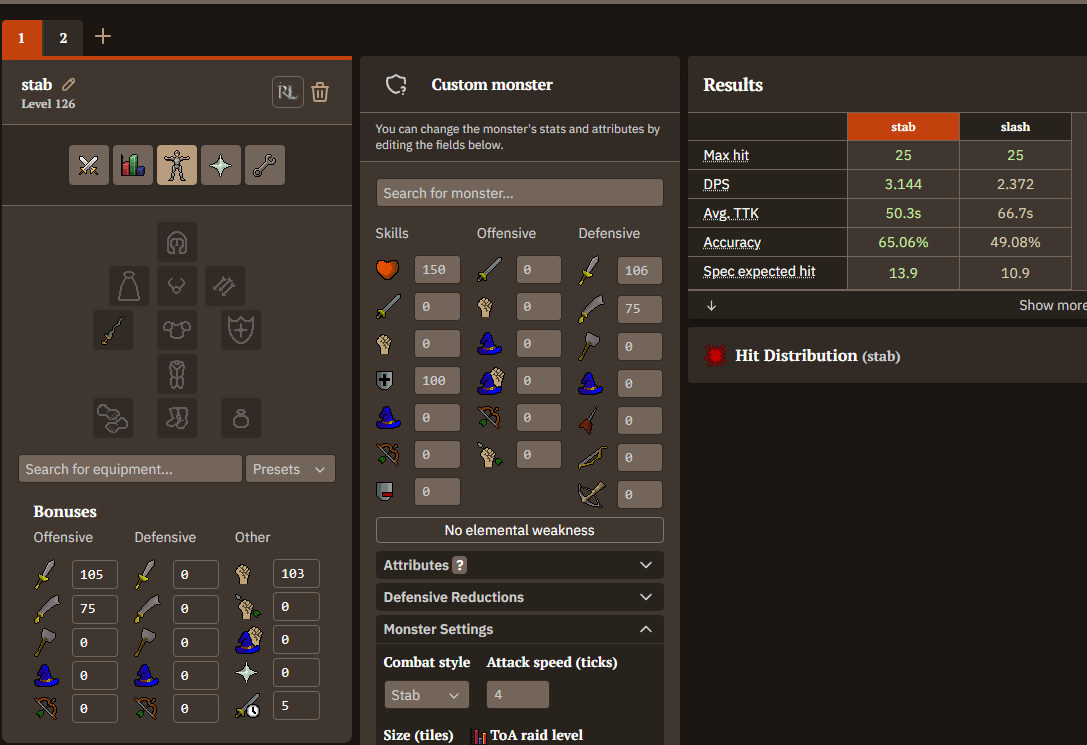Click the weapon equipment slot
Image resolution: width=1087 pixels, height=745 pixels.
click(113, 330)
